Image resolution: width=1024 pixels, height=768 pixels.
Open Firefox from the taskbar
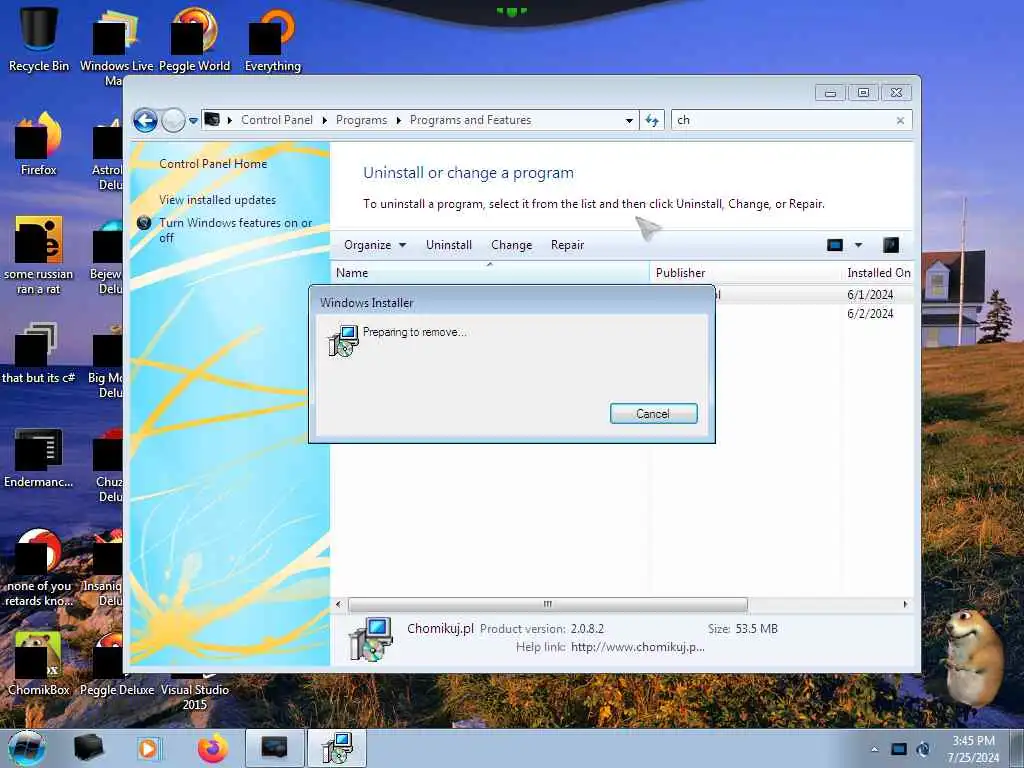tap(212, 748)
